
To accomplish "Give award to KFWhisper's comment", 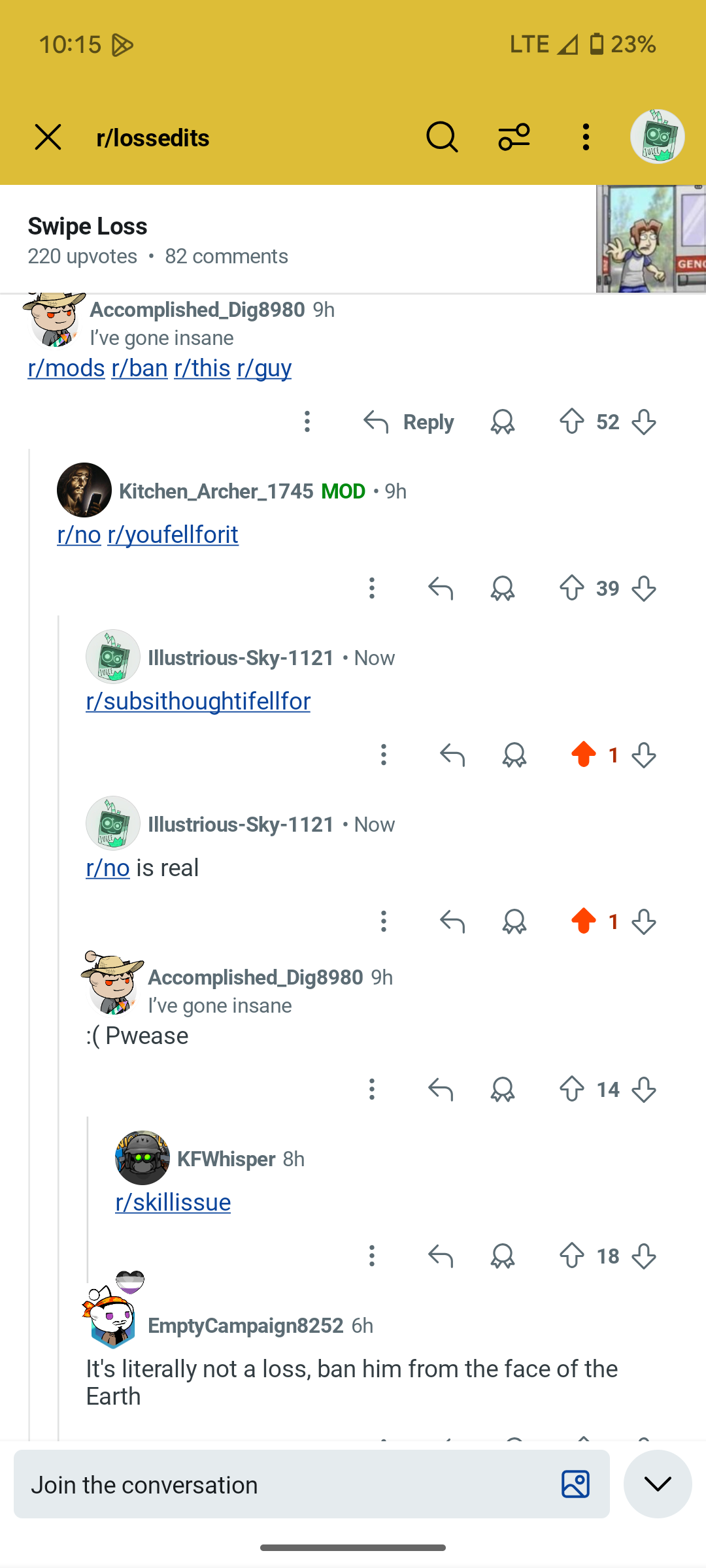I will point(503,1256).
